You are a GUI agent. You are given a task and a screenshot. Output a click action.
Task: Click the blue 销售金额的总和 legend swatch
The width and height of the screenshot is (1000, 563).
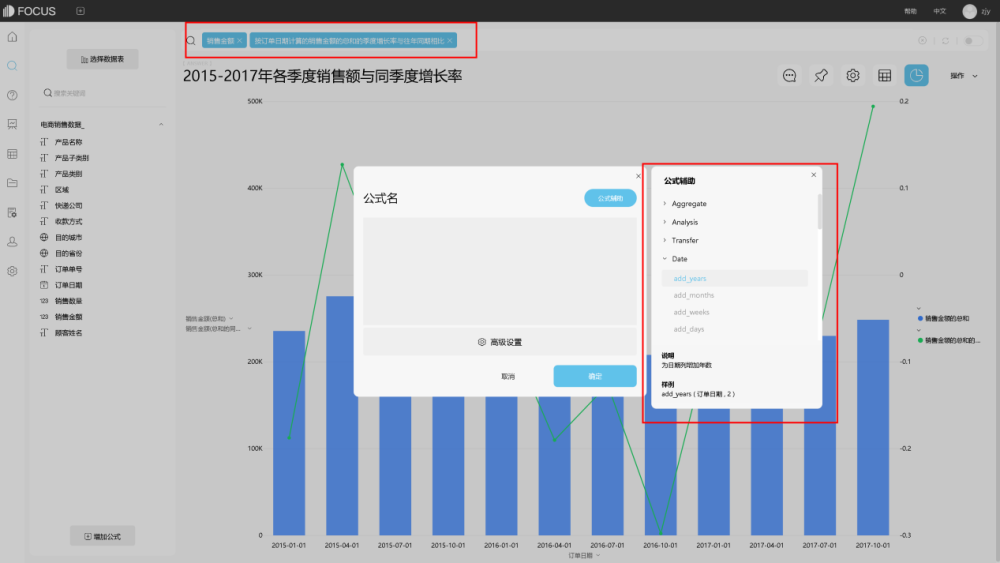click(x=920, y=318)
